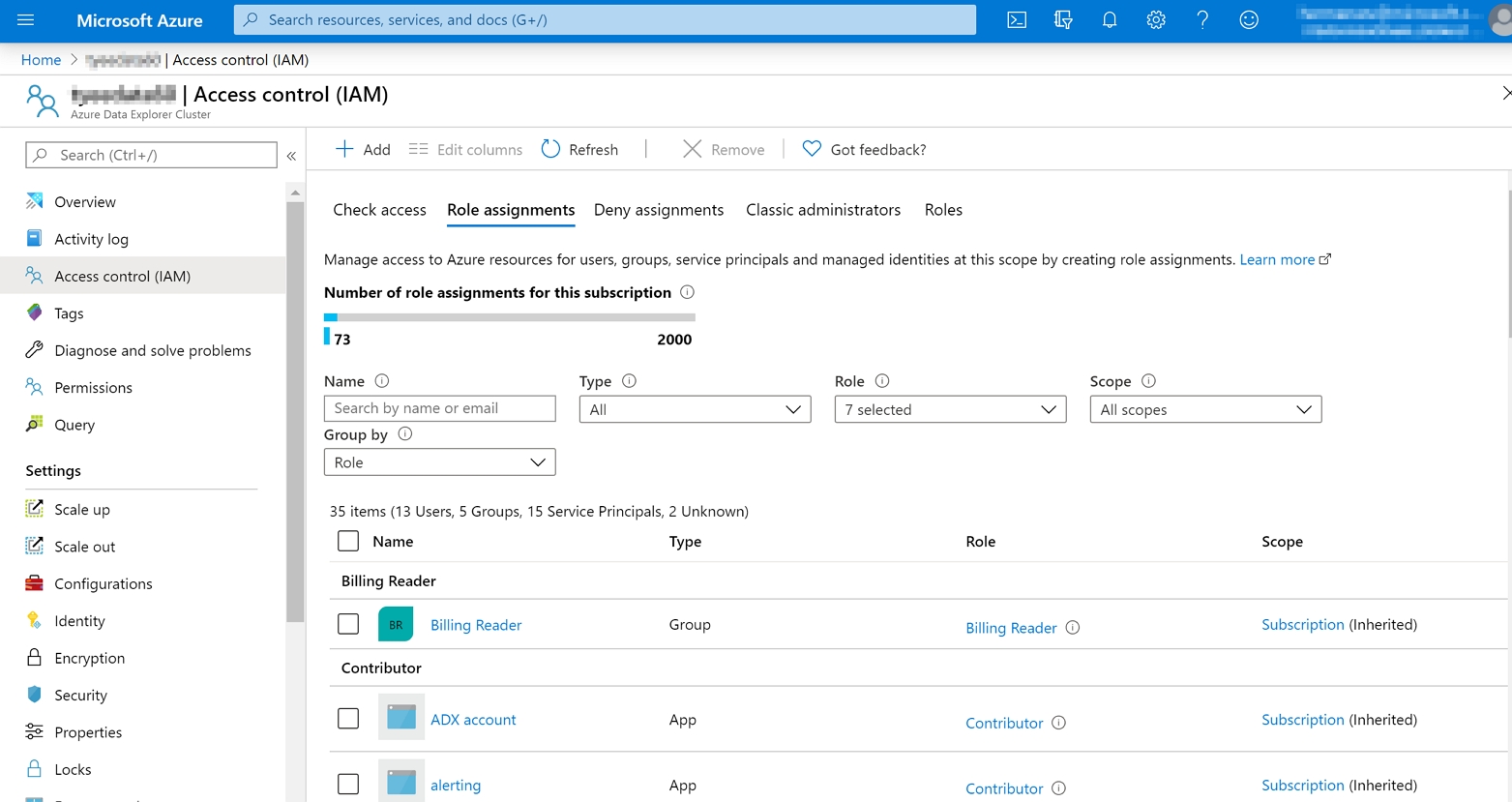This screenshot has width=1512, height=802.
Task: Focus the sidebar Search (Ctrl+/) field
Action: [x=151, y=155]
